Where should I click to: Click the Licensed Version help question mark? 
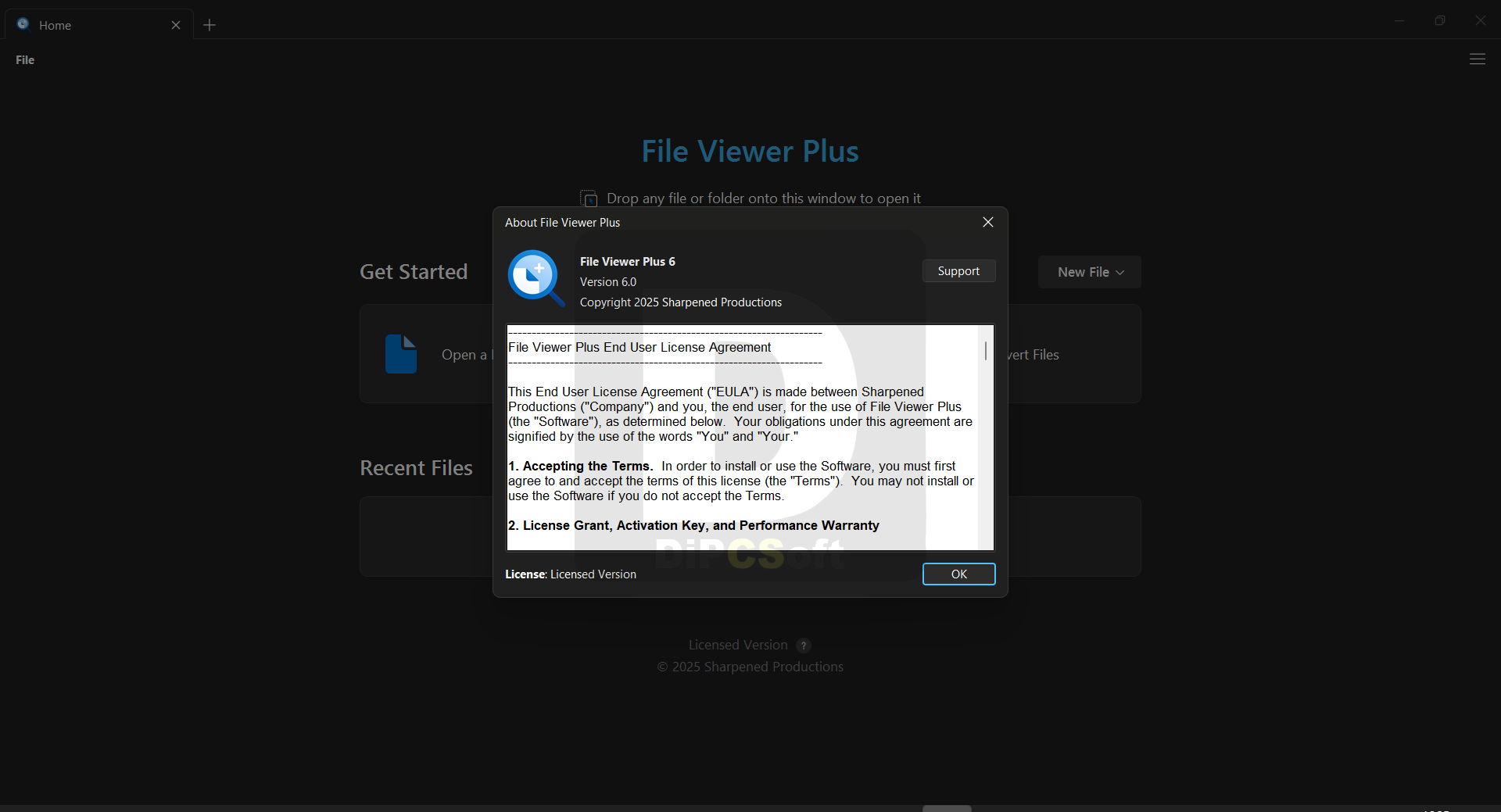click(x=803, y=646)
